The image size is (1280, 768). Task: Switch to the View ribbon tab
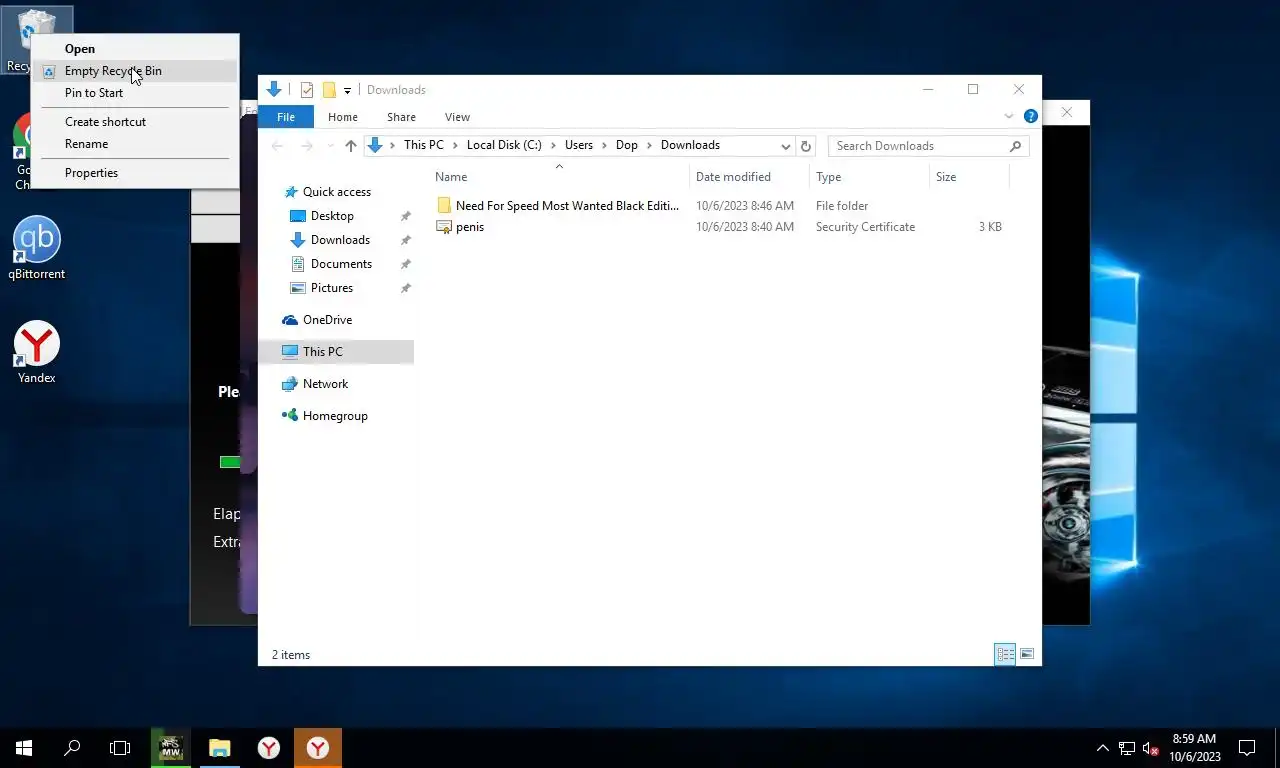[x=457, y=117]
